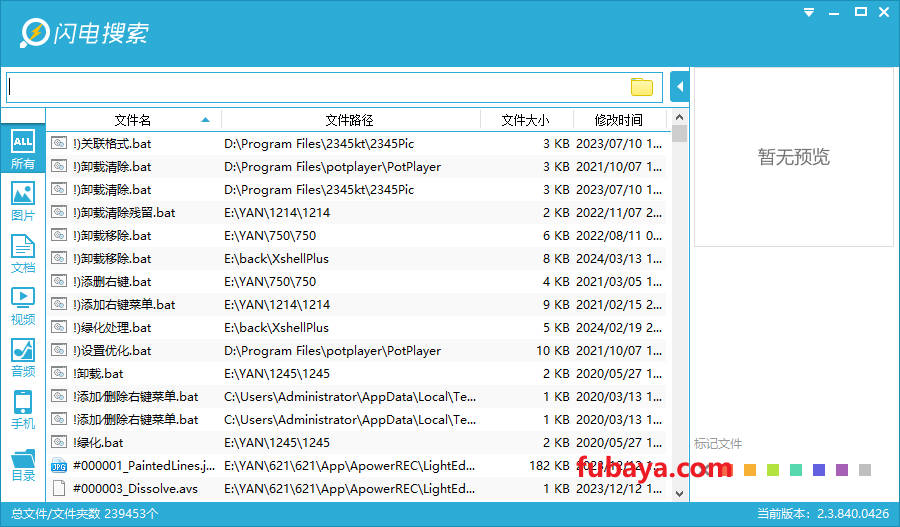This screenshot has height=527, width=900.
Task: Click the file icon of !)绿化处理.bat
Action: [x=59, y=327]
